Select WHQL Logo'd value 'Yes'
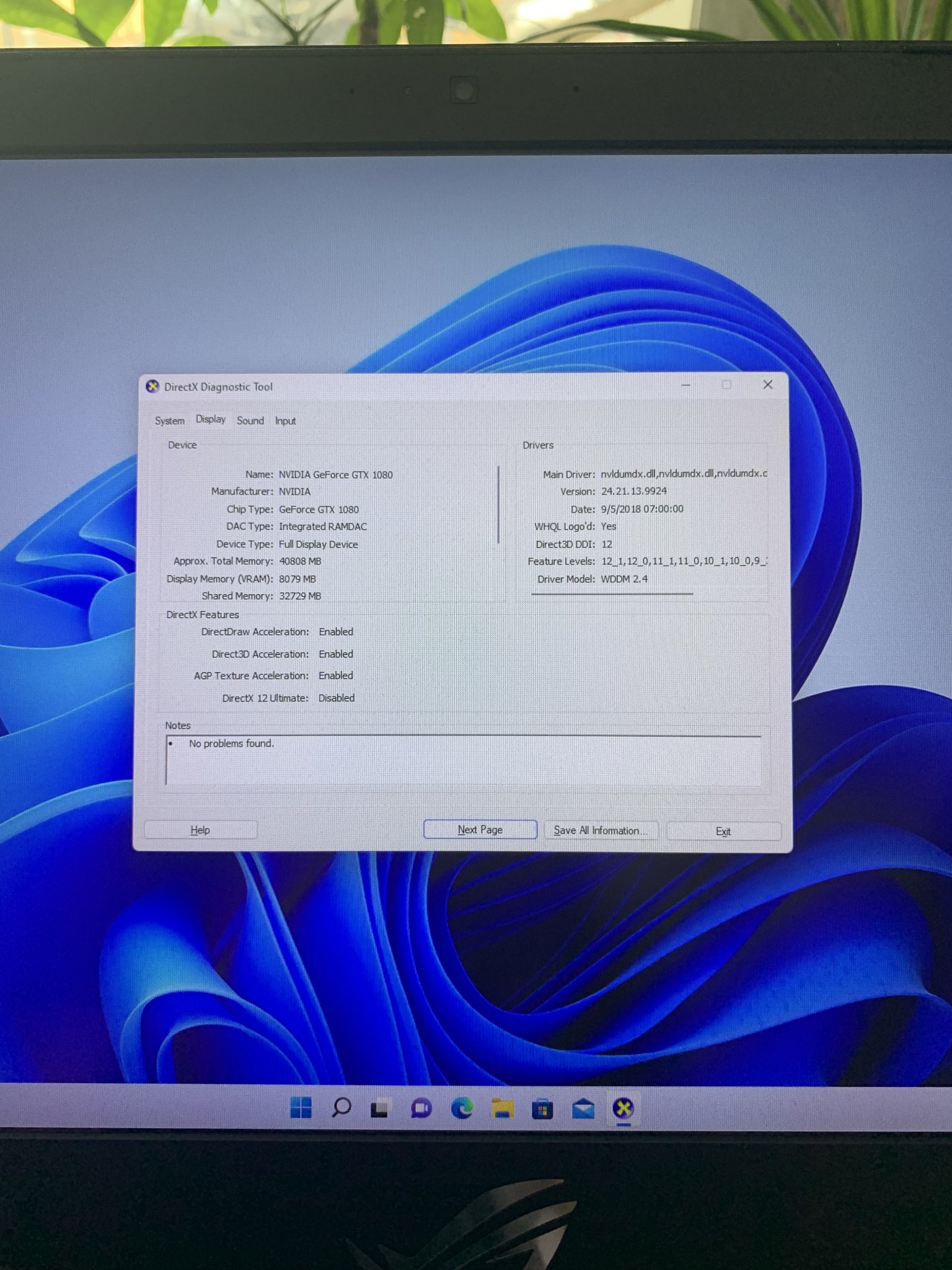This screenshot has height=1270, width=952. (609, 526)
